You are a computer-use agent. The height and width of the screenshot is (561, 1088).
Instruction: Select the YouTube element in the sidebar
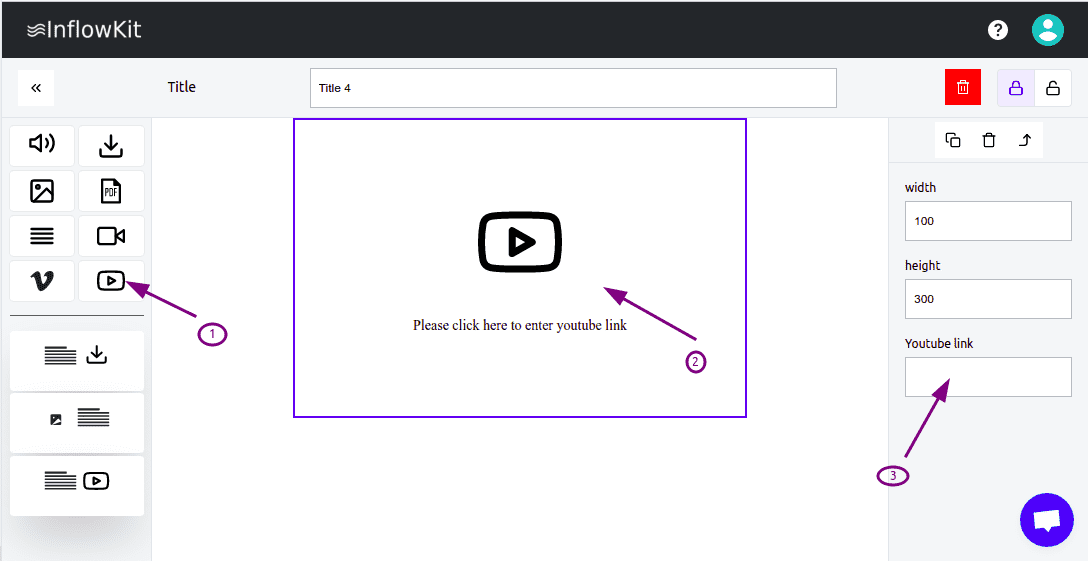(x=111, y=281)
